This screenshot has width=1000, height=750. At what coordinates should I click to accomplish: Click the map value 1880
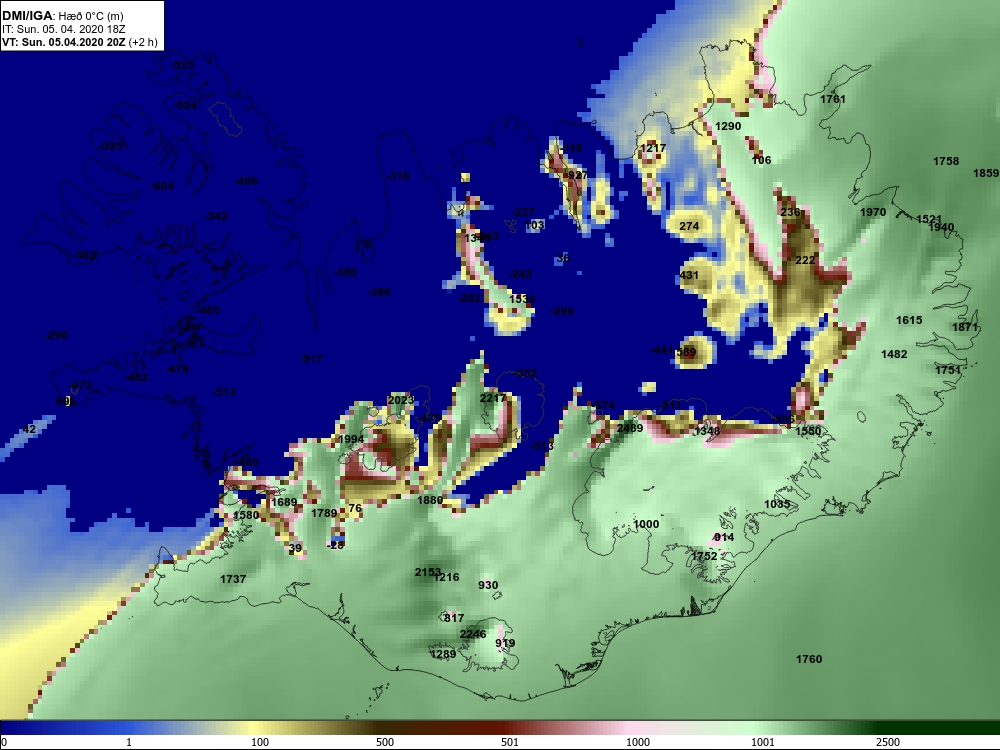430,501
